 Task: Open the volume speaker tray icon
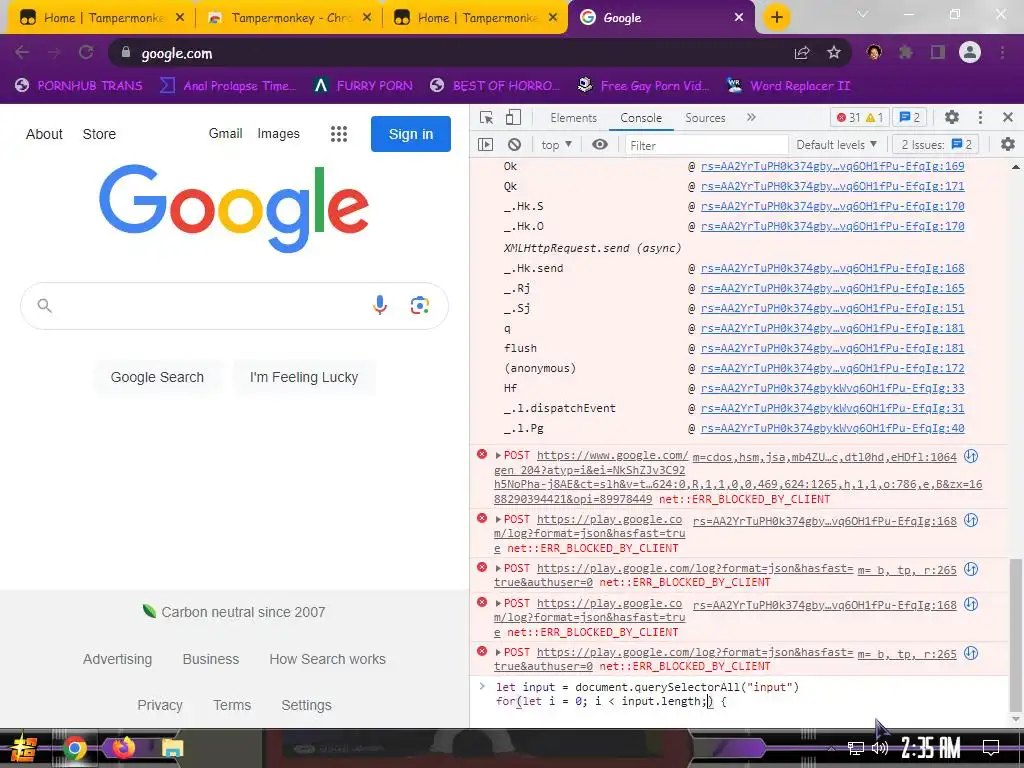point(880,748)
